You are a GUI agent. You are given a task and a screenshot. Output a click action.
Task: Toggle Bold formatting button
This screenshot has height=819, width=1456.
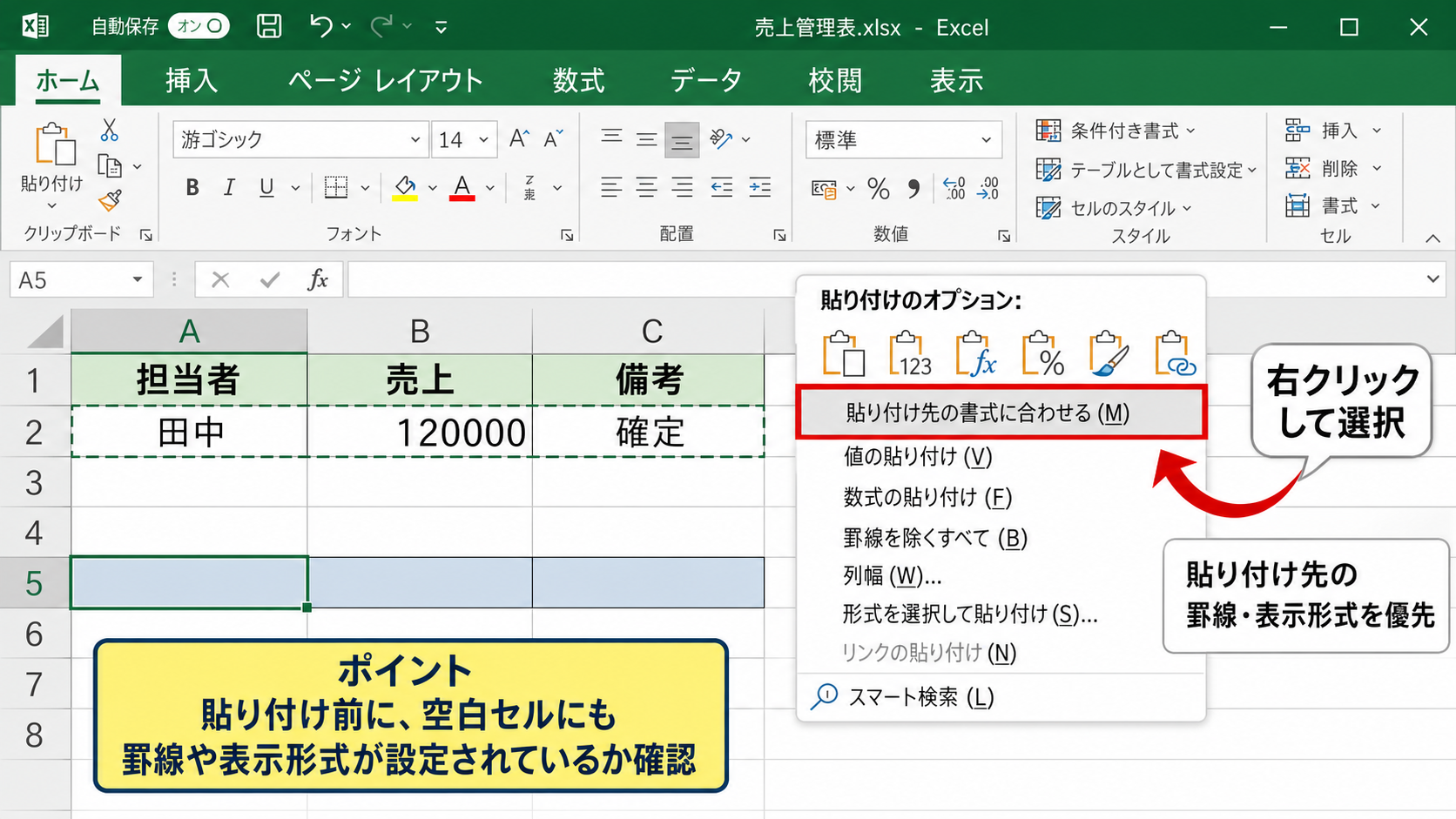192,188
